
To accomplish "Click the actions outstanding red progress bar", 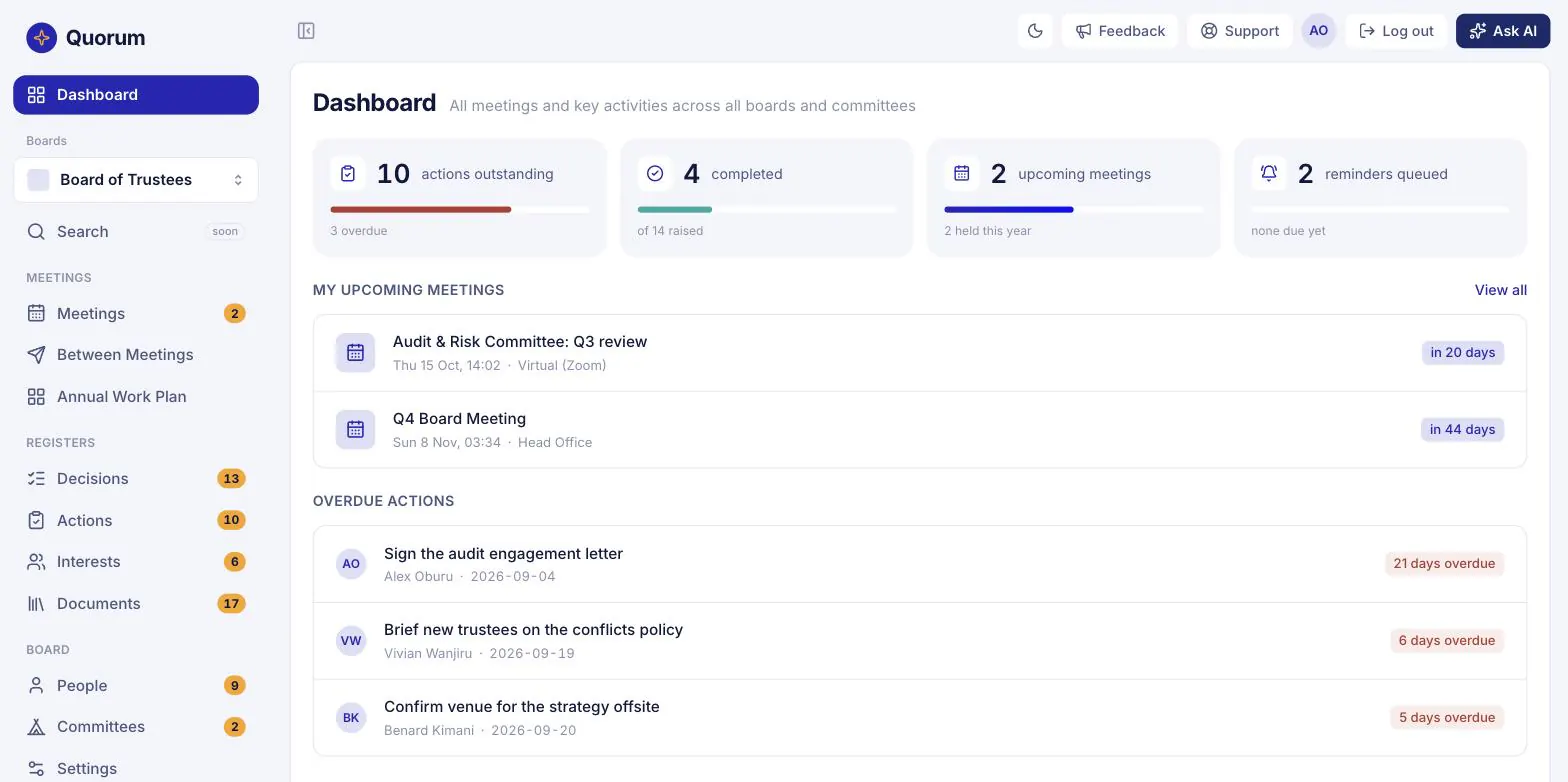I will click(421, 210).
